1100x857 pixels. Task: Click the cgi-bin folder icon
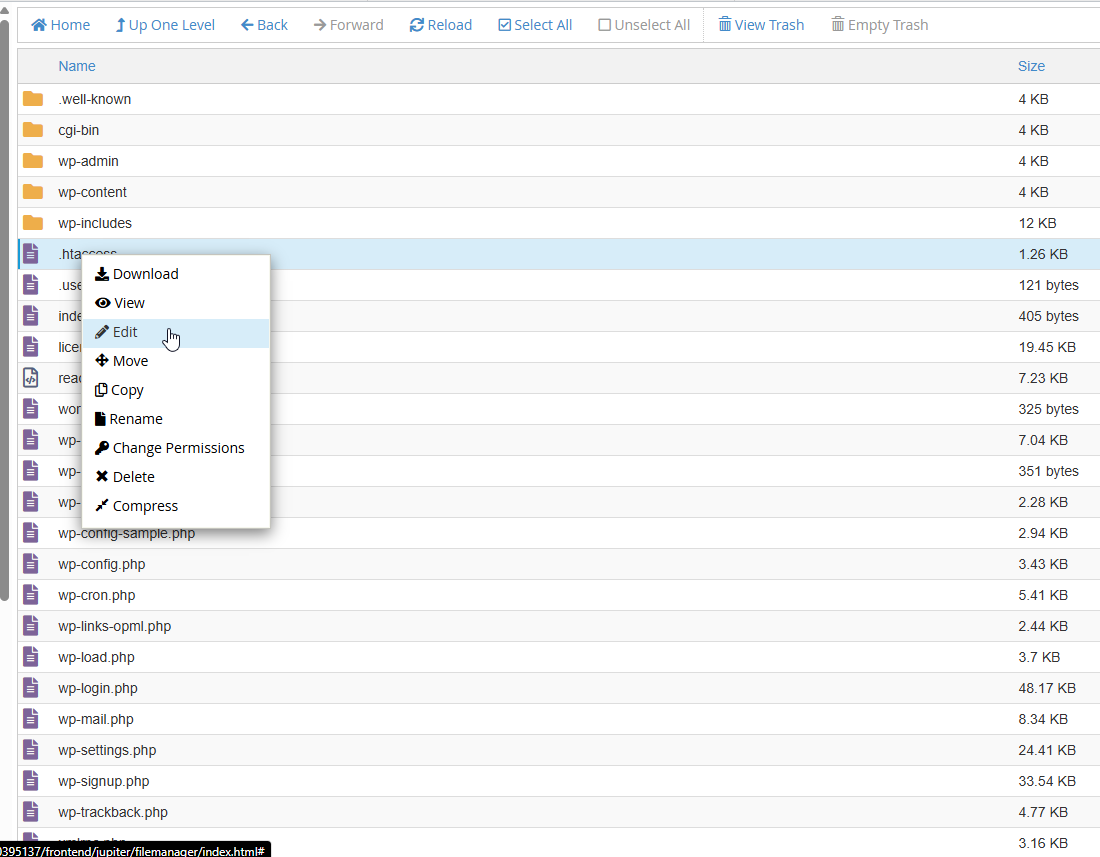[x=33, y=130]
